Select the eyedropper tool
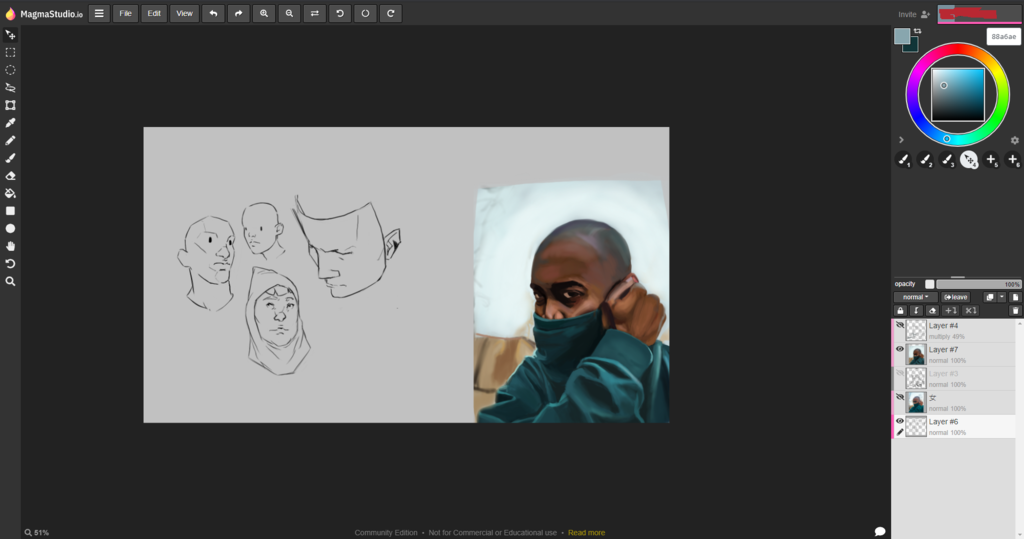 click(10, 123)
